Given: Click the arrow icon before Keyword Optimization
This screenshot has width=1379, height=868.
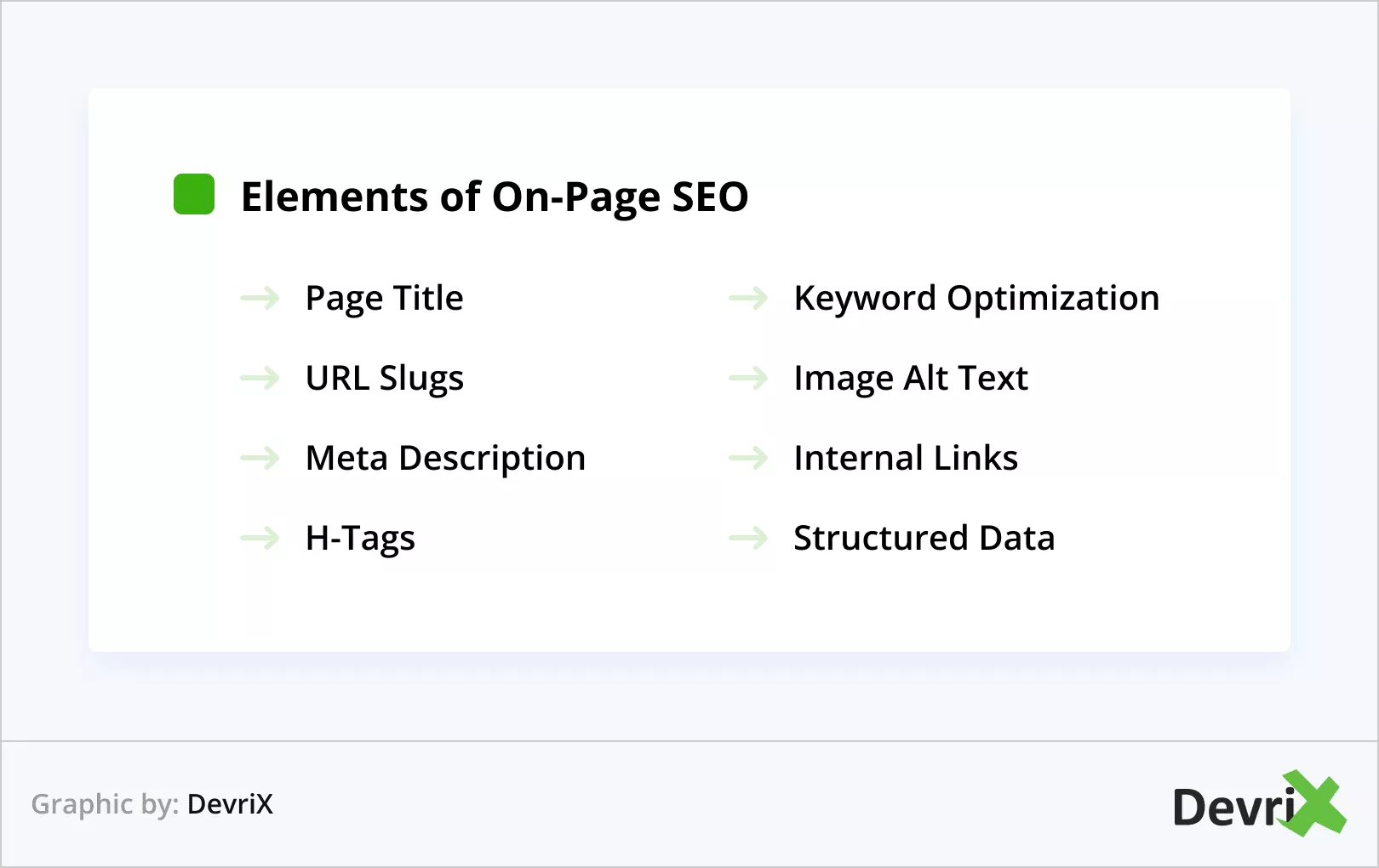Looking at the screenshot, I should [748, 298].
